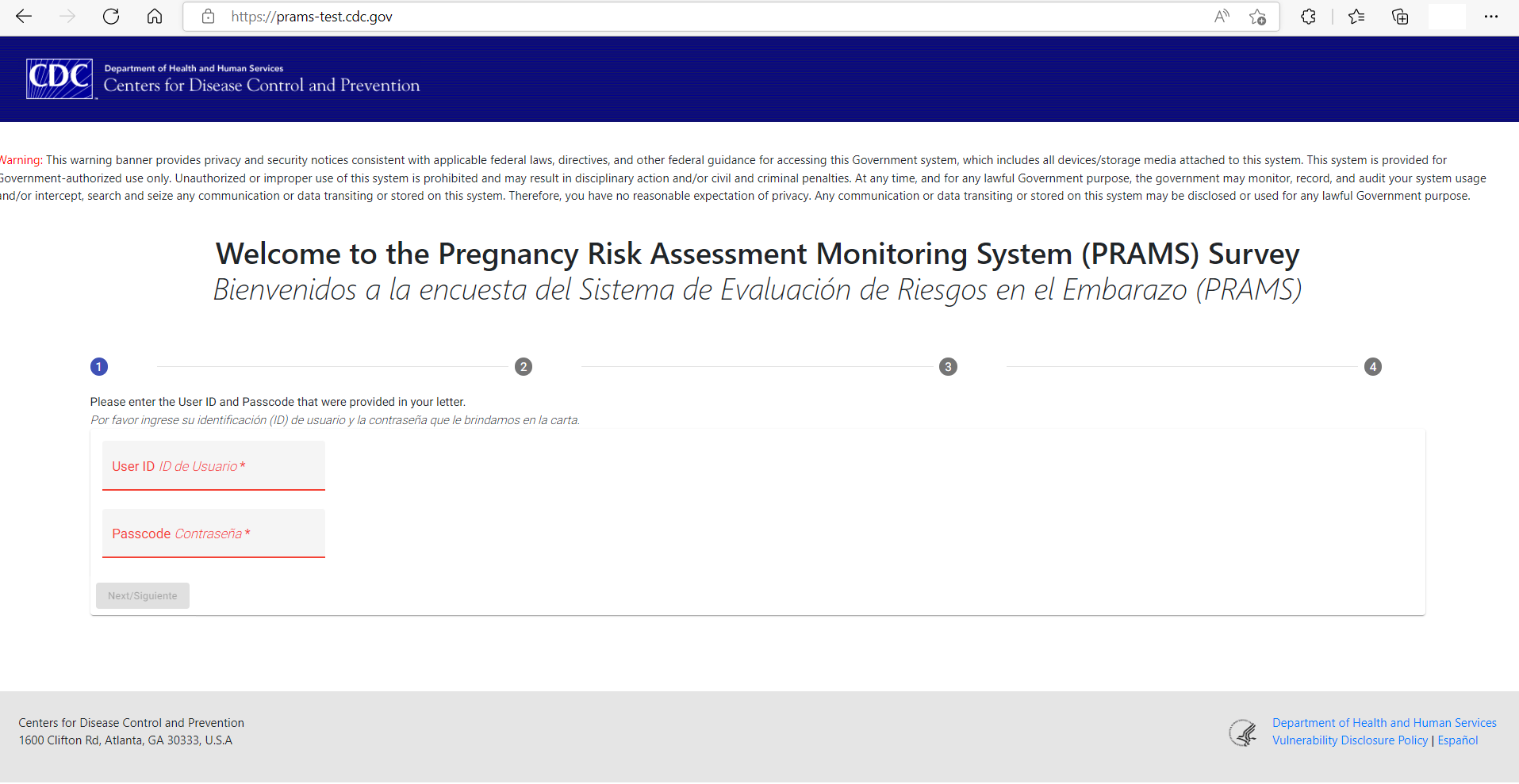
Task: View site info via lock icon
Action: click(208, 17)
